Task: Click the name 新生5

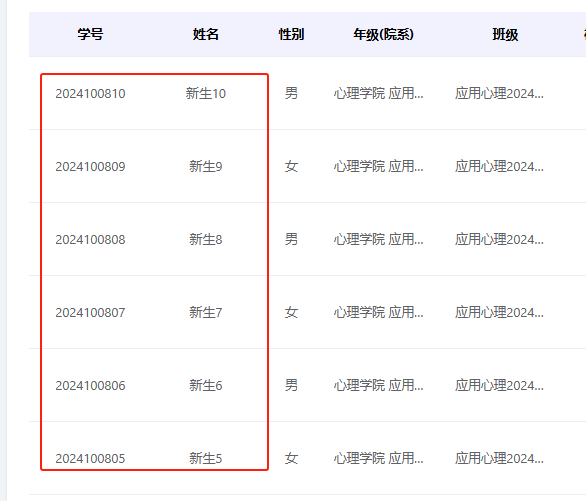Action: 206,458
